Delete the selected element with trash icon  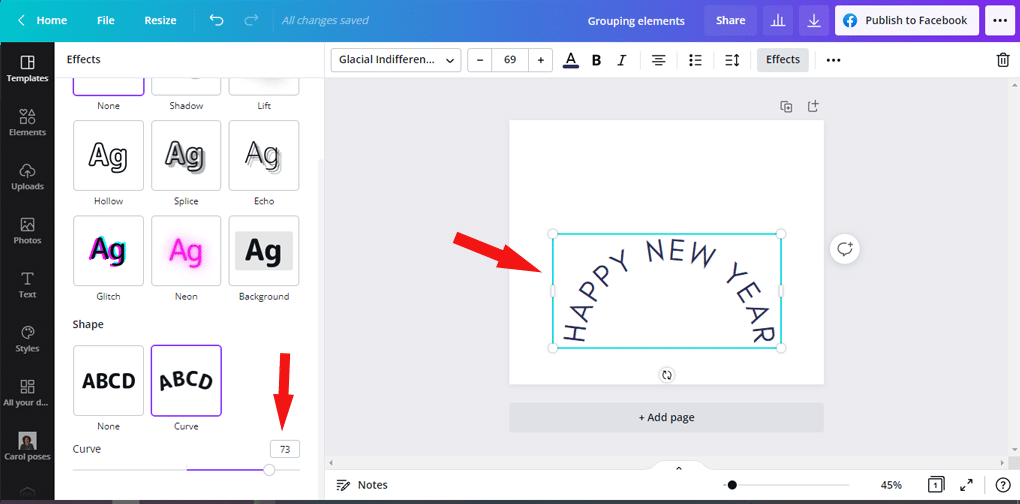click(x=1002, y=60)
